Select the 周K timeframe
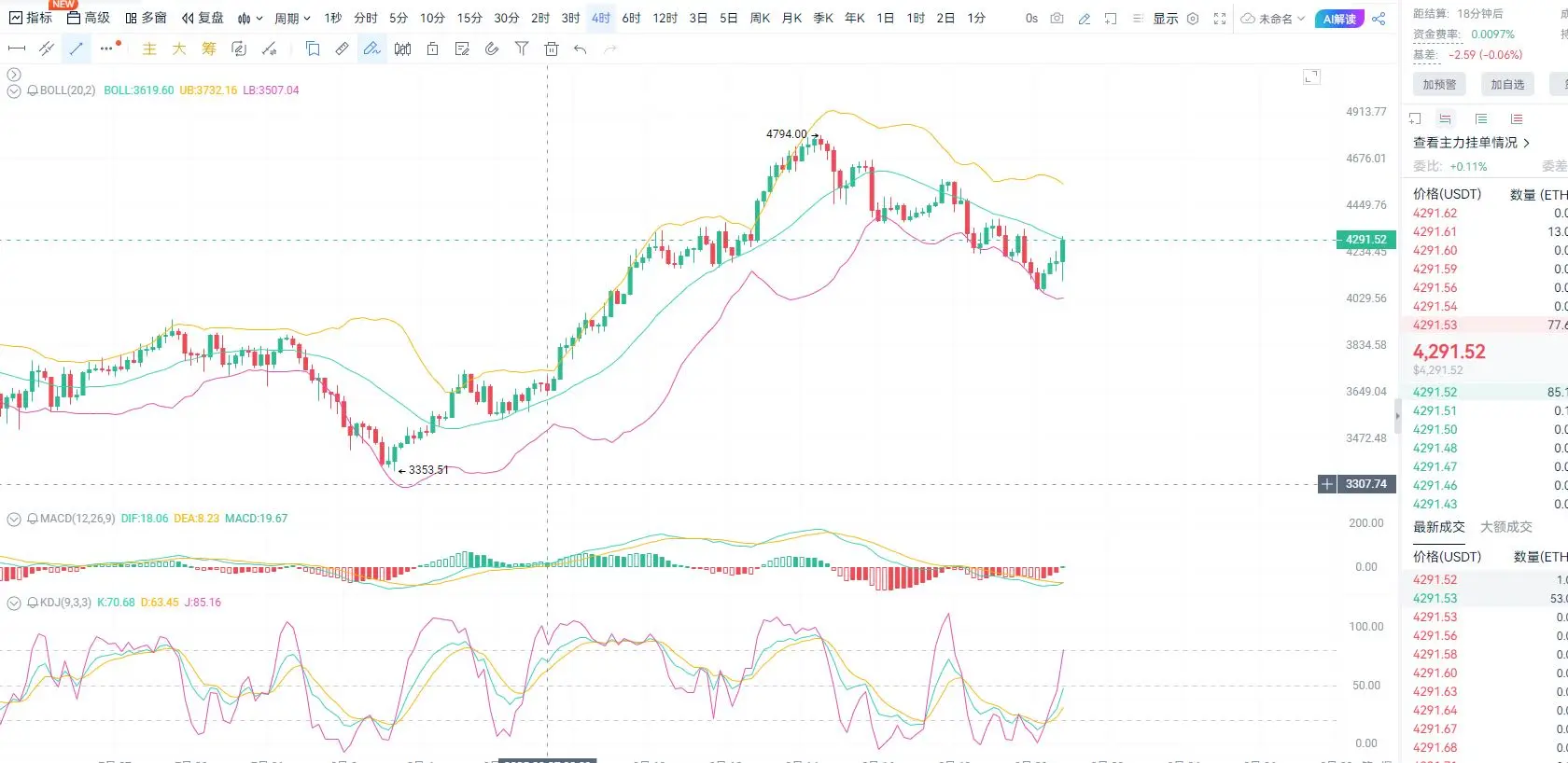 click(761, 18)
